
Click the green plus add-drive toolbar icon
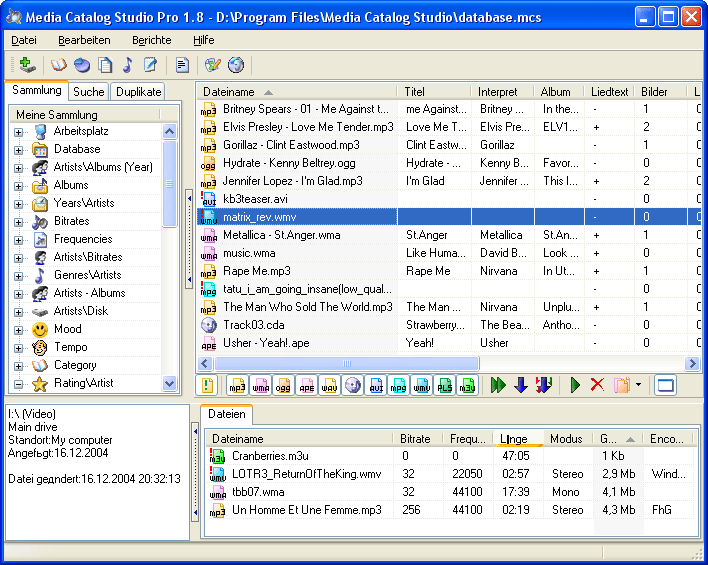[x=26, y=65]
